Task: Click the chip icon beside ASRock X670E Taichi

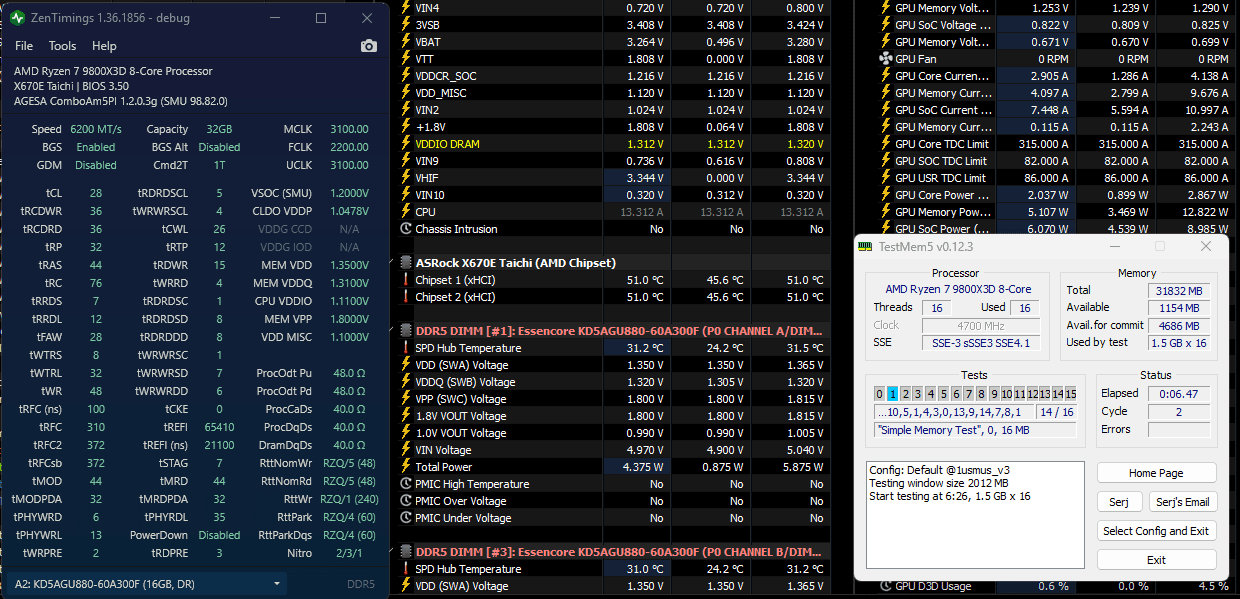Action: click(406, 263)
